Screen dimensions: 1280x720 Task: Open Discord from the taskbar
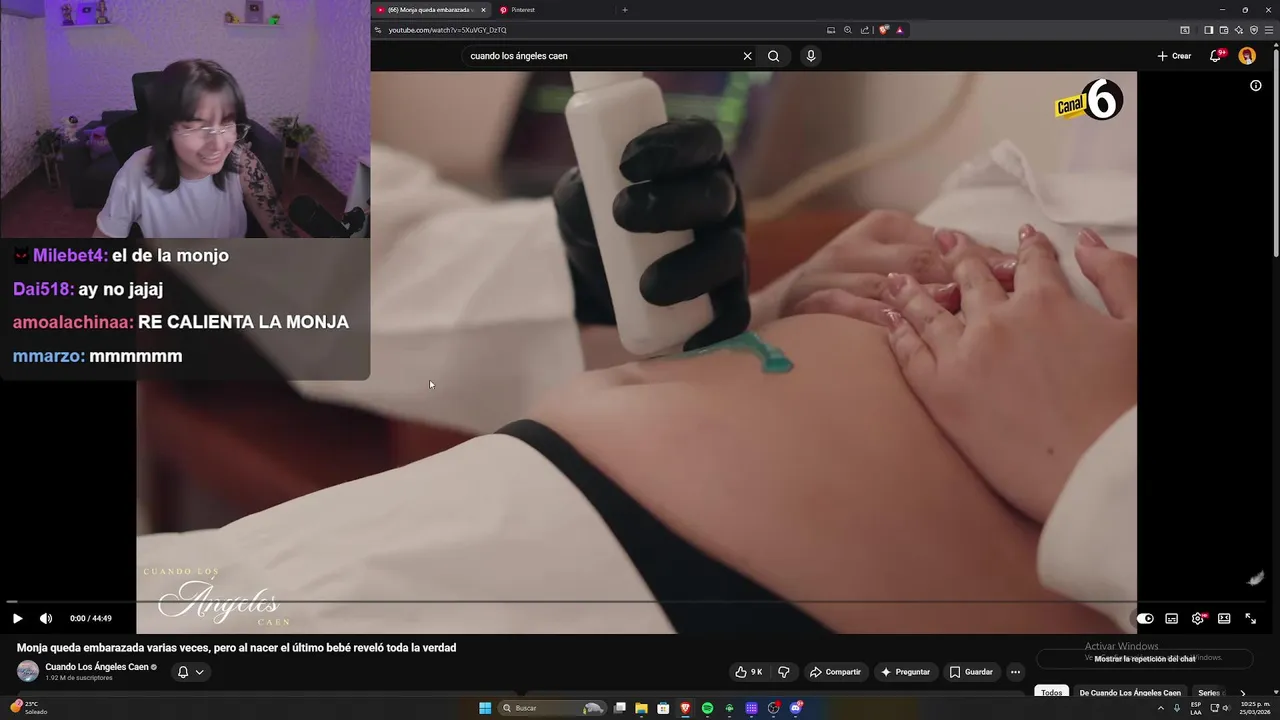[796, 708]
